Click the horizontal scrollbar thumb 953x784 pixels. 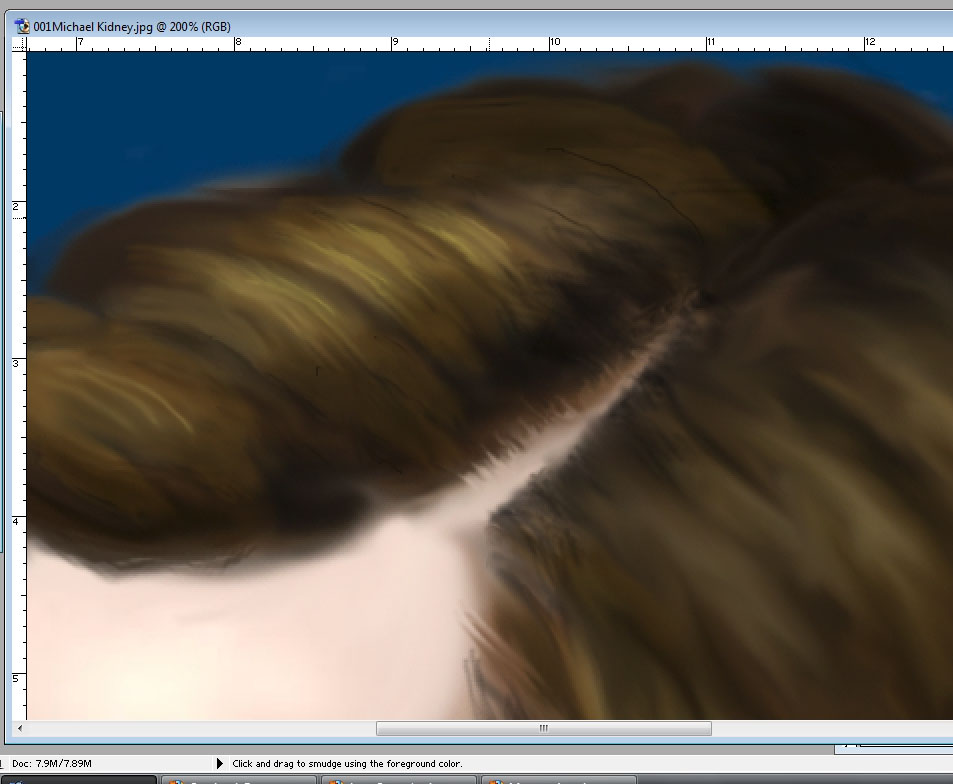point(543,728)
